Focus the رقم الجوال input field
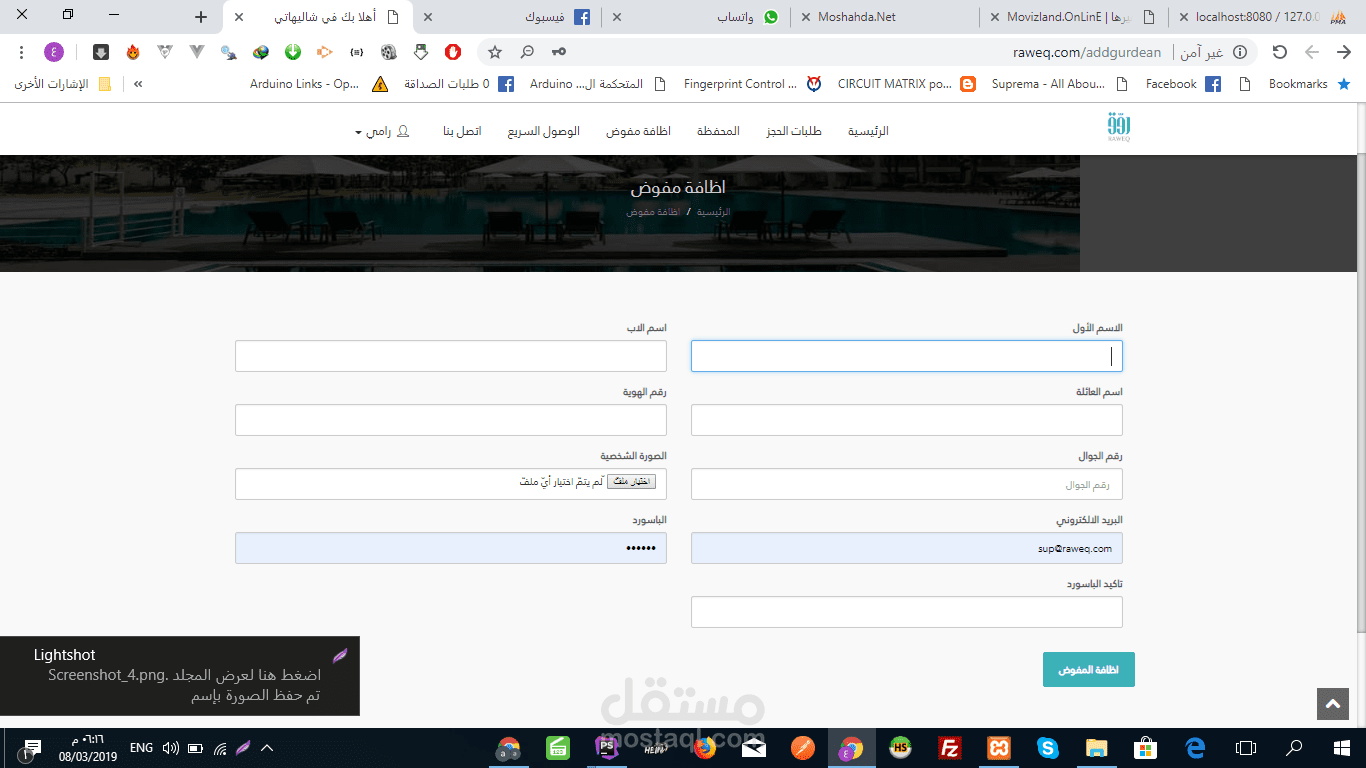 [x=907, y=484]
